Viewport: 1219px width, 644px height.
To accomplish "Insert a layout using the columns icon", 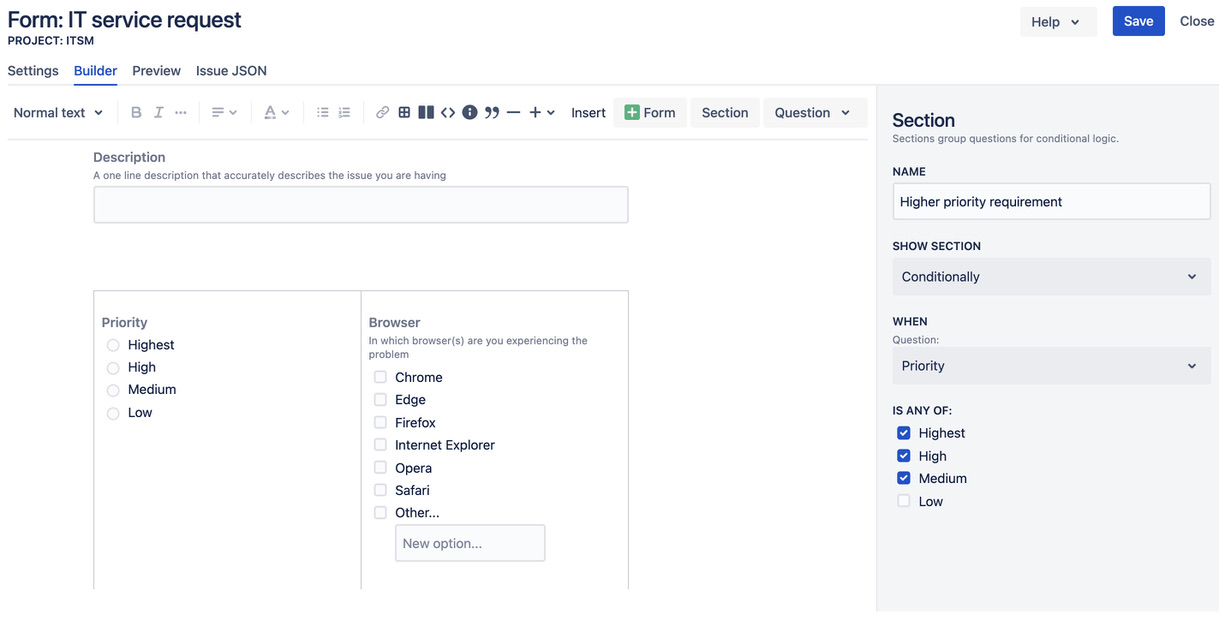I will [x=425, y=112].
